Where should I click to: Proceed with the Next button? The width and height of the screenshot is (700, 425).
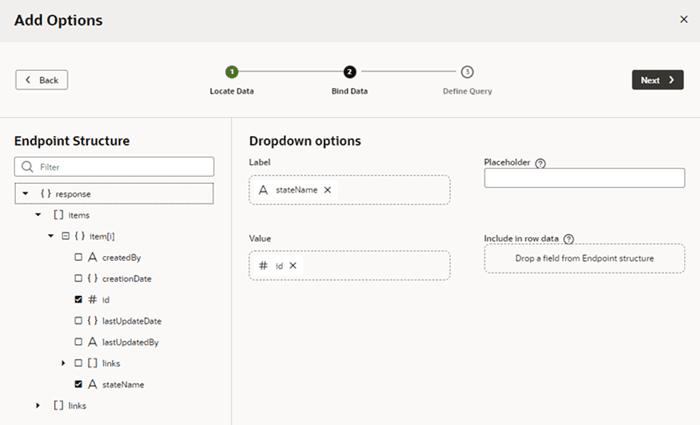click(x=657, y=80)
